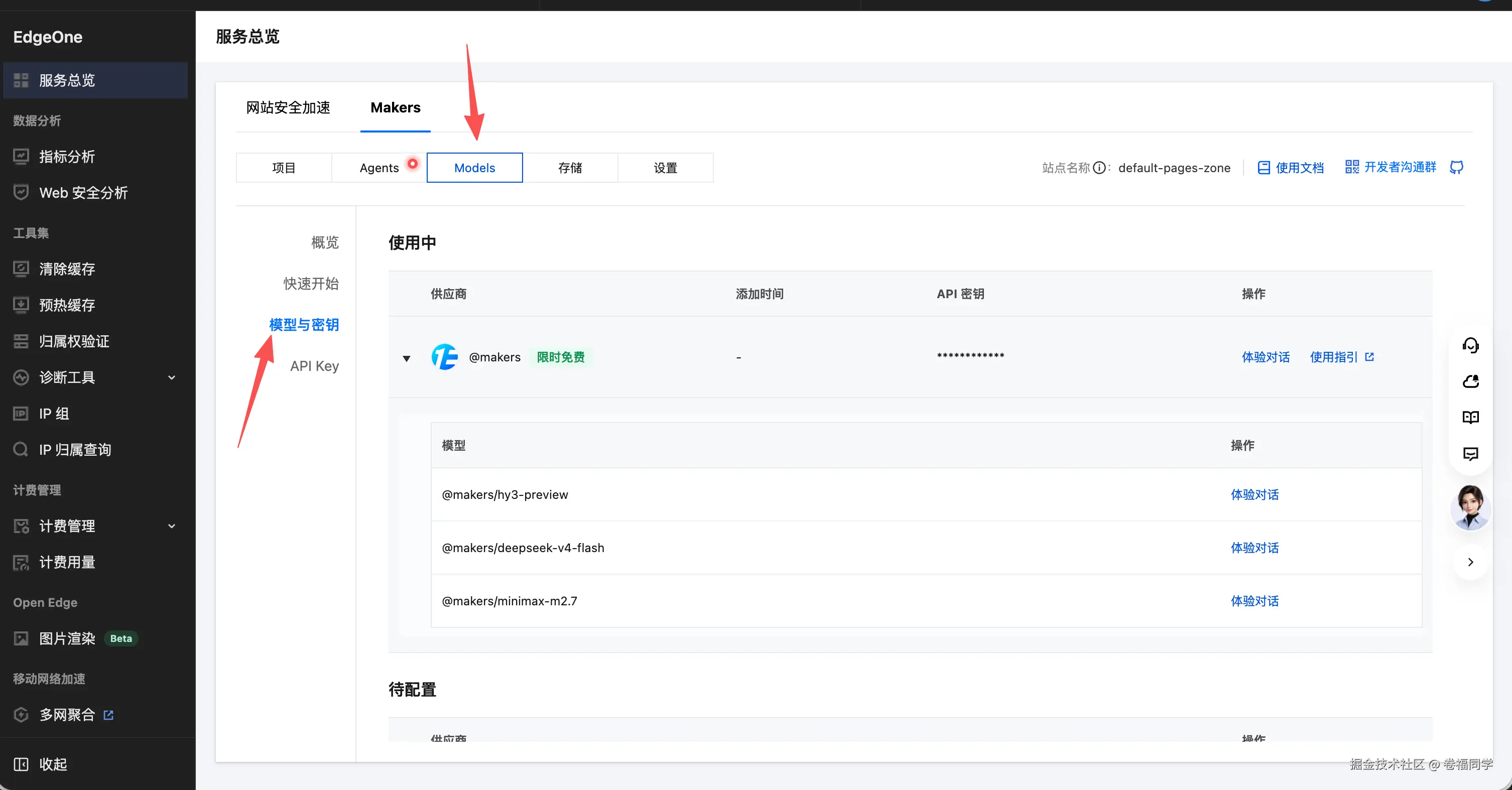Image resolution: width=1512 pixels, height=790 pixels.
Task: Click the @makers/hy3-preview model name
Action: click(505, 495)
